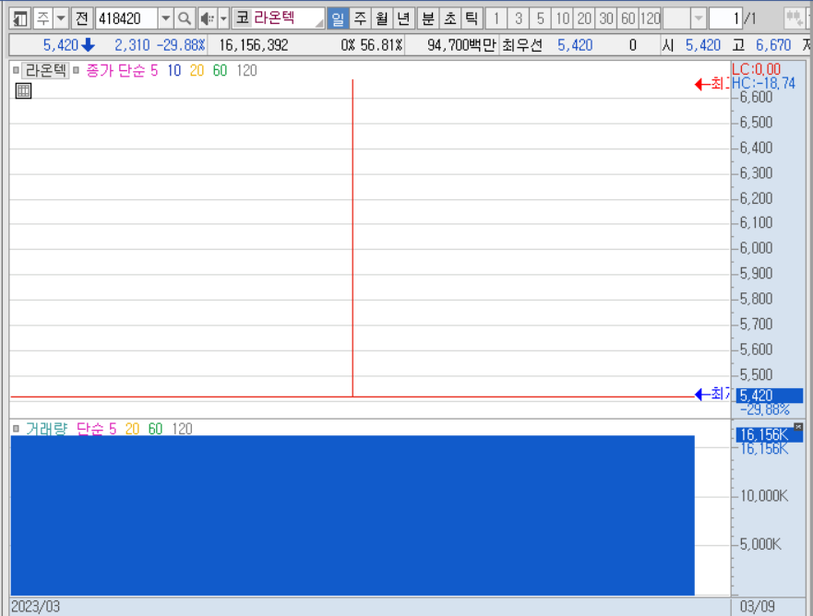The image size is (813, 616).
Task: Select the 년 yearly chart period
Action: 403,19
